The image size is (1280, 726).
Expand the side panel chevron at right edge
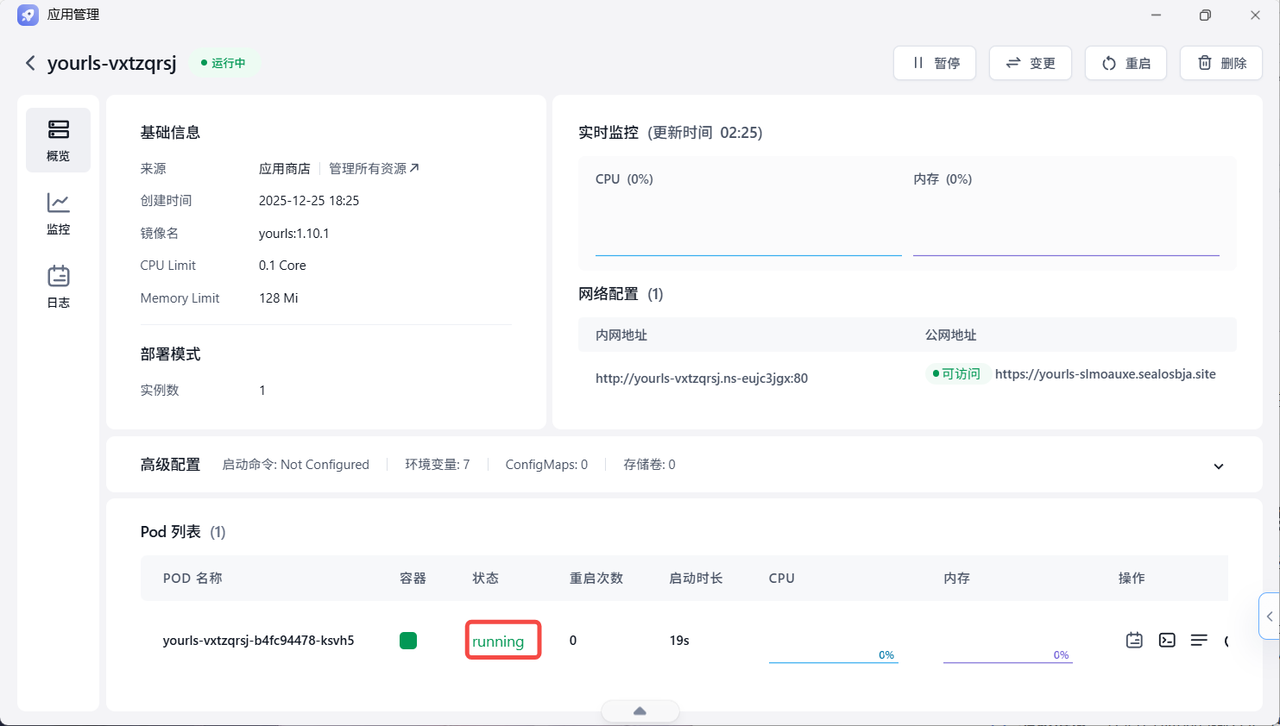point(1269,616)
